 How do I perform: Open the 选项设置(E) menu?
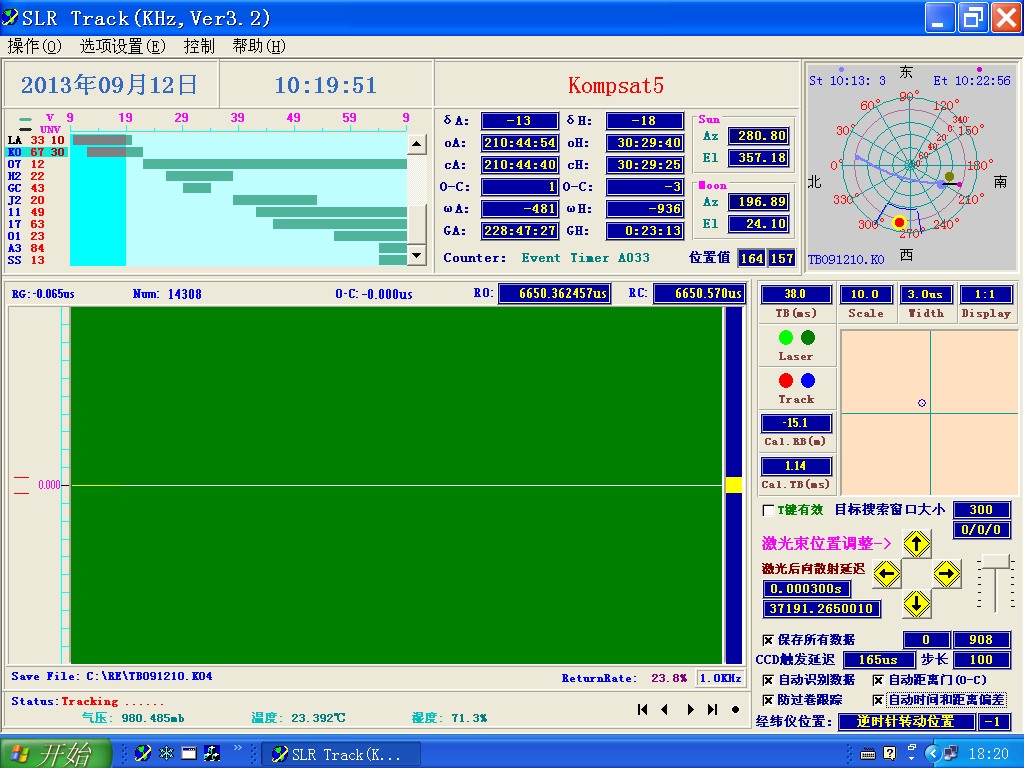click(x=123, y=46)
